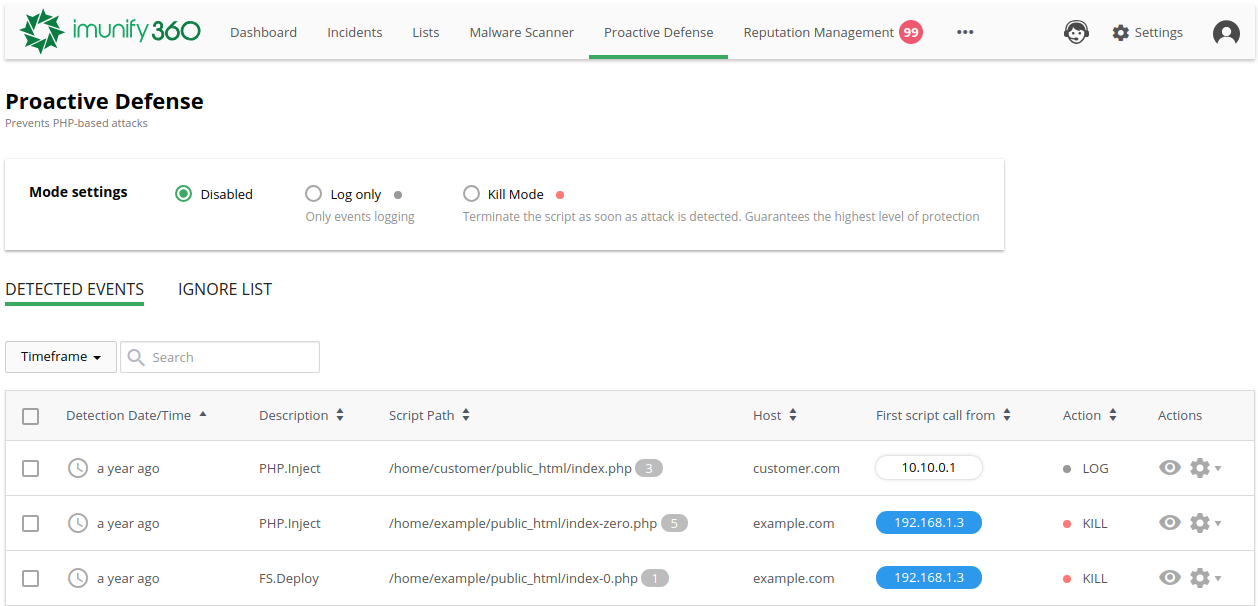Tick checkbox for index-0.php row
This screenshot has width=1258, height=606.
click(x=31, y=578)
